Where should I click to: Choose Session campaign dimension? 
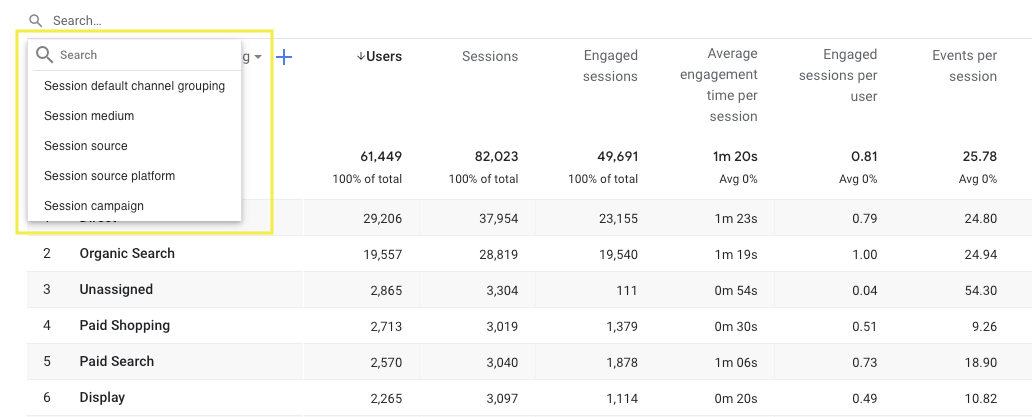tap(94, 206)
